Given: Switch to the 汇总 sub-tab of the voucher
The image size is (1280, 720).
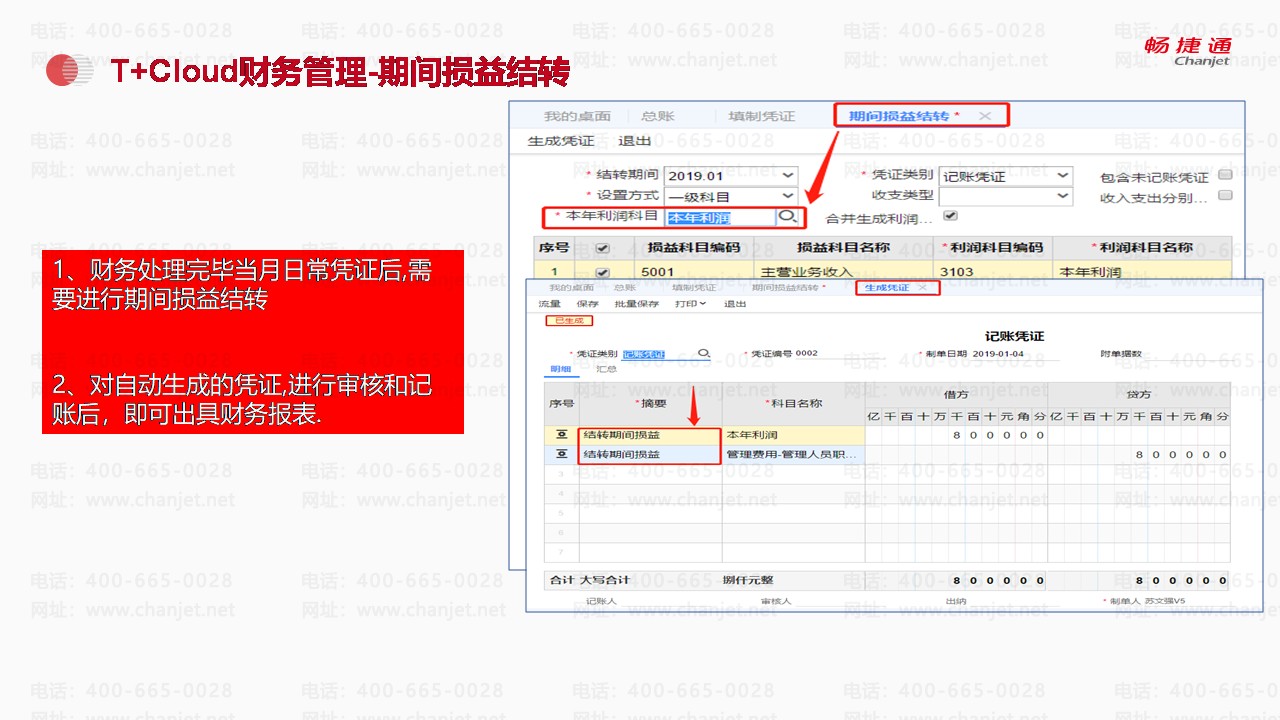Looking at the screenshot, I should tap(606, 369).
